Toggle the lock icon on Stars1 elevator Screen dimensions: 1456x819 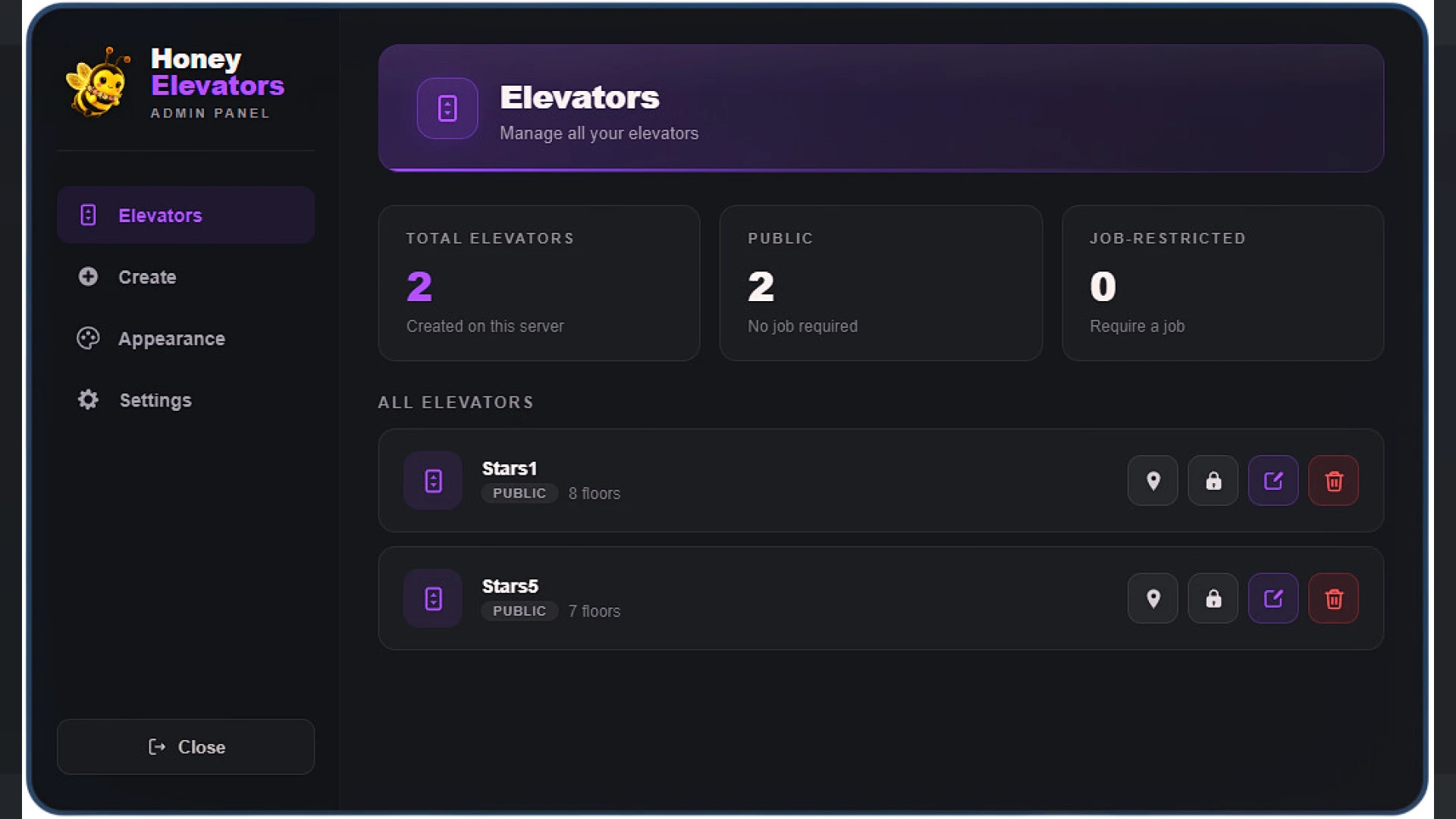[1213, 481]
